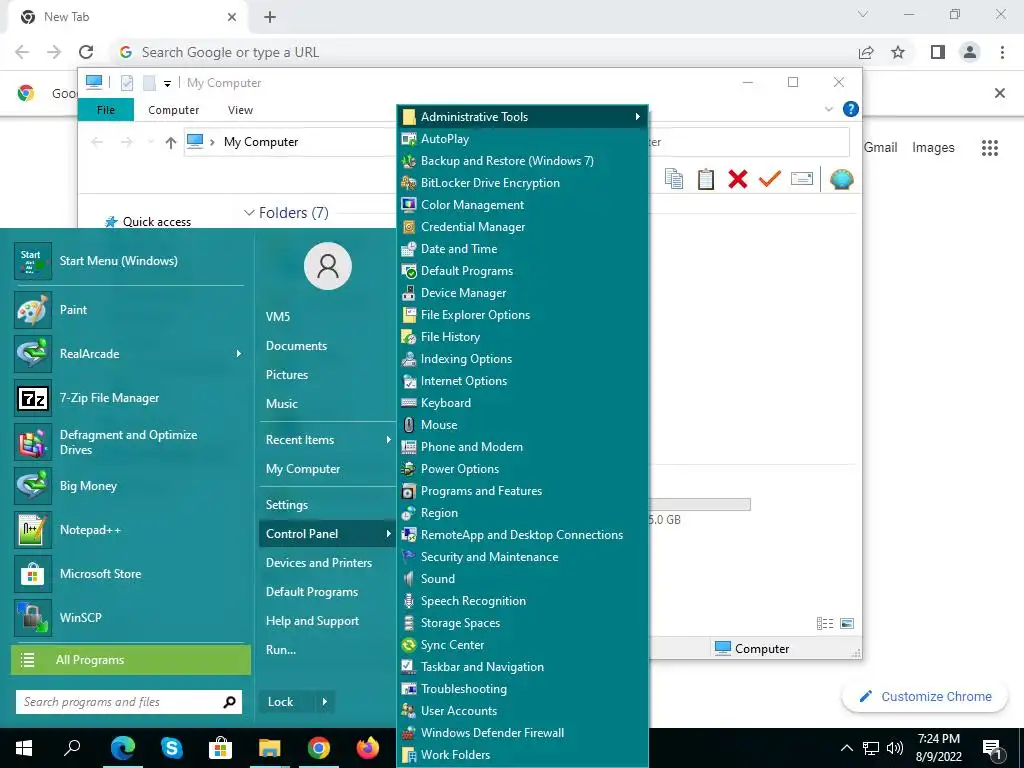Open the taskbar search magnifier
The height and width of the screenshot is (768, 1024).
tap(72, 748)
